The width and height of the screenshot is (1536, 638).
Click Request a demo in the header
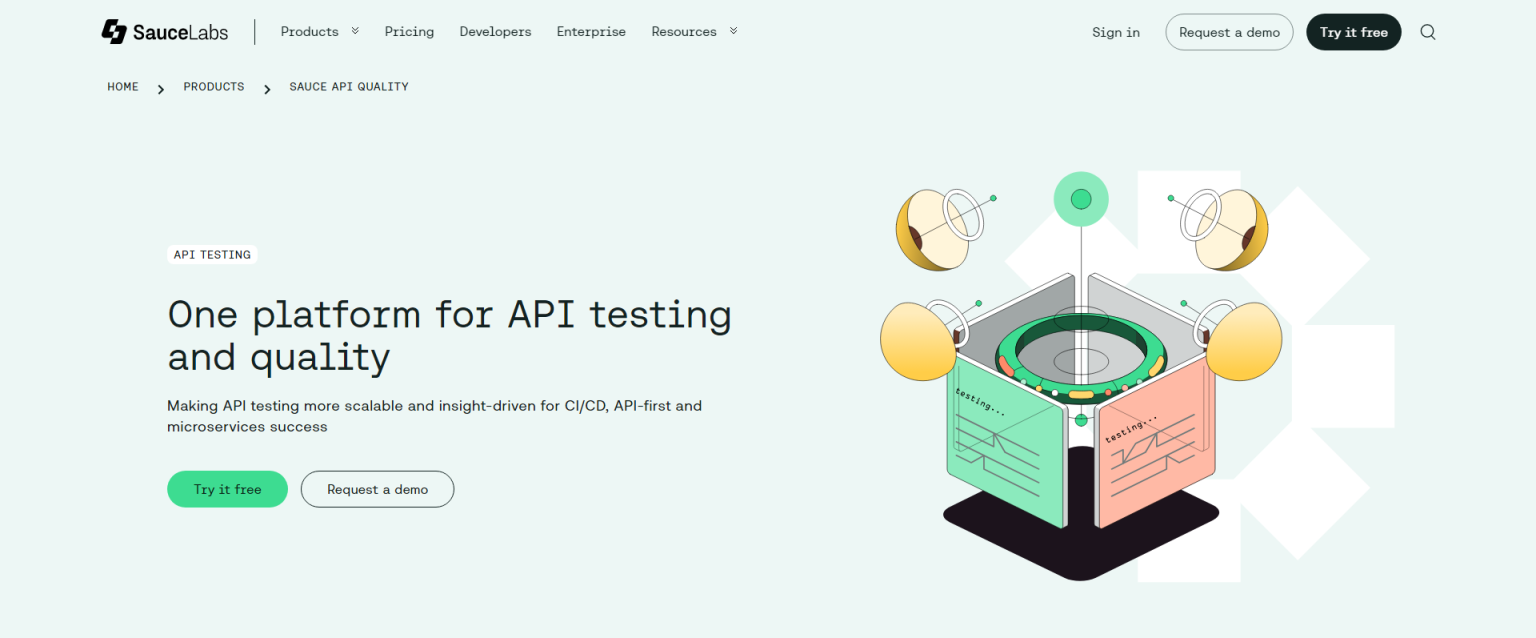(1229, 31)
